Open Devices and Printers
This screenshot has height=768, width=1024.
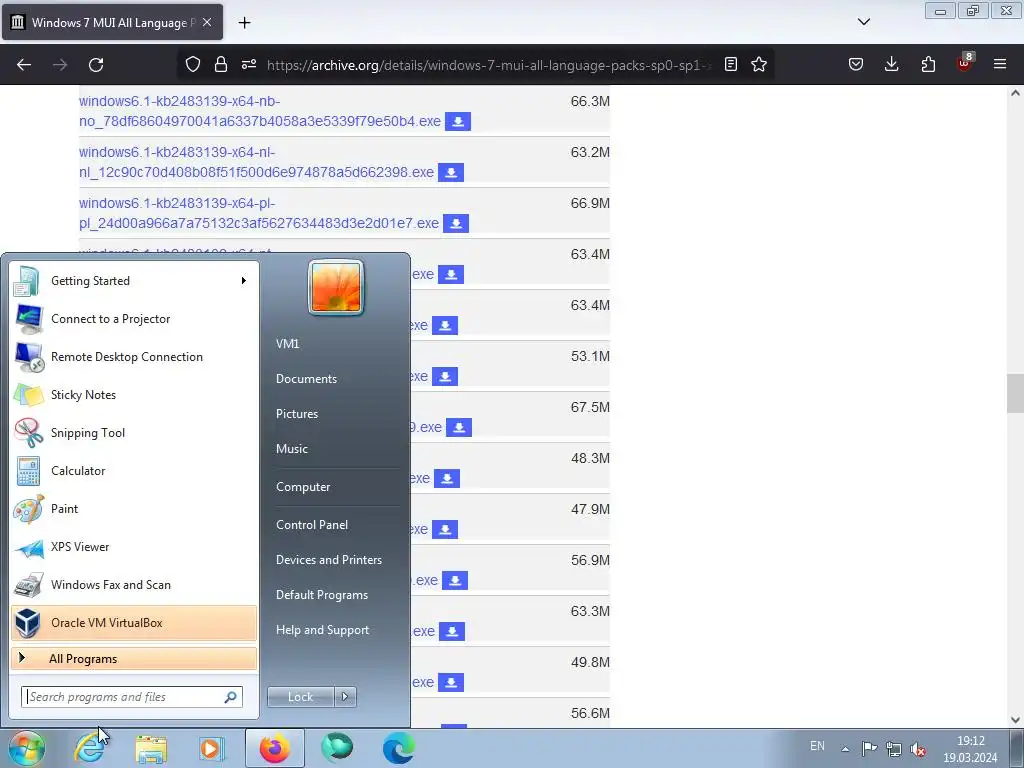pyautogui.click(x=328, y=560)
